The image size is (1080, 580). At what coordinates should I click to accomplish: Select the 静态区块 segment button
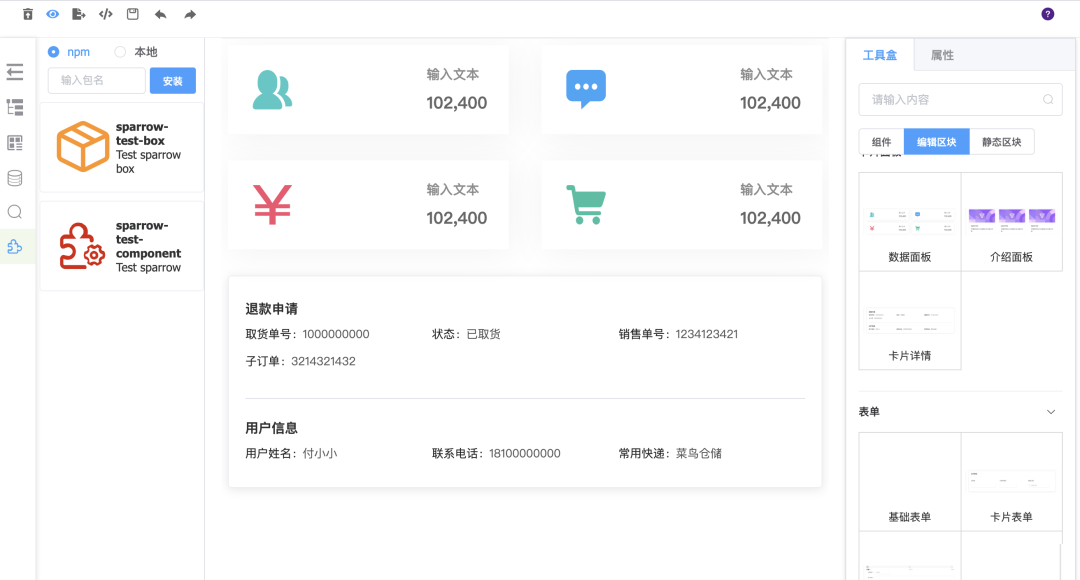(x=1002, y=142)
